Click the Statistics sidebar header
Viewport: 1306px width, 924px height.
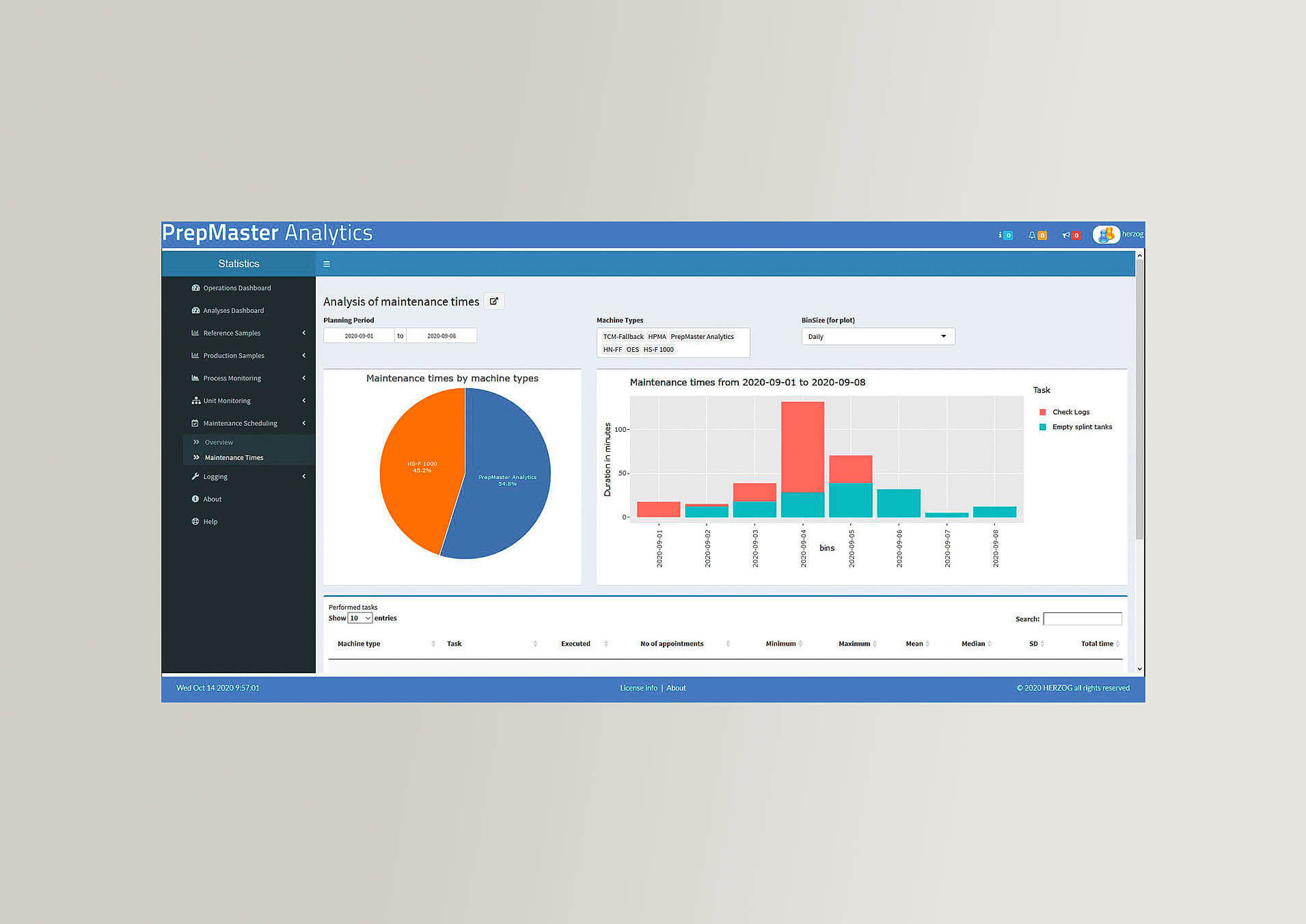pos(239,264)
